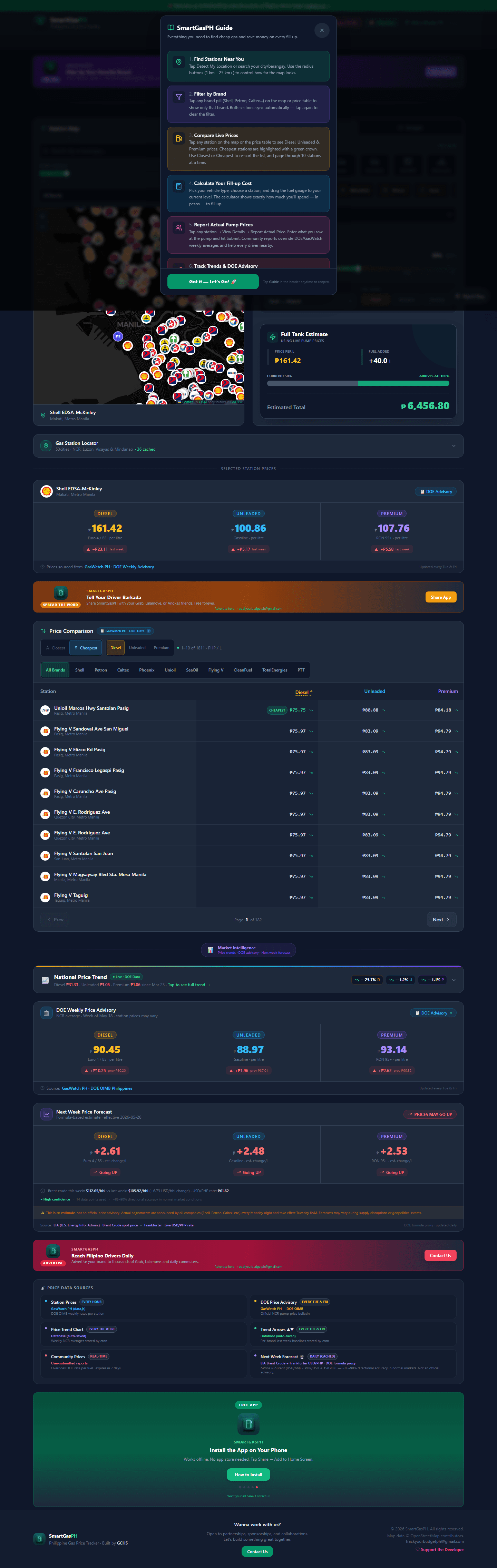Open the Support the Developer link
The width and height of the screenshot is (497, 1568).
[440, 1550]
